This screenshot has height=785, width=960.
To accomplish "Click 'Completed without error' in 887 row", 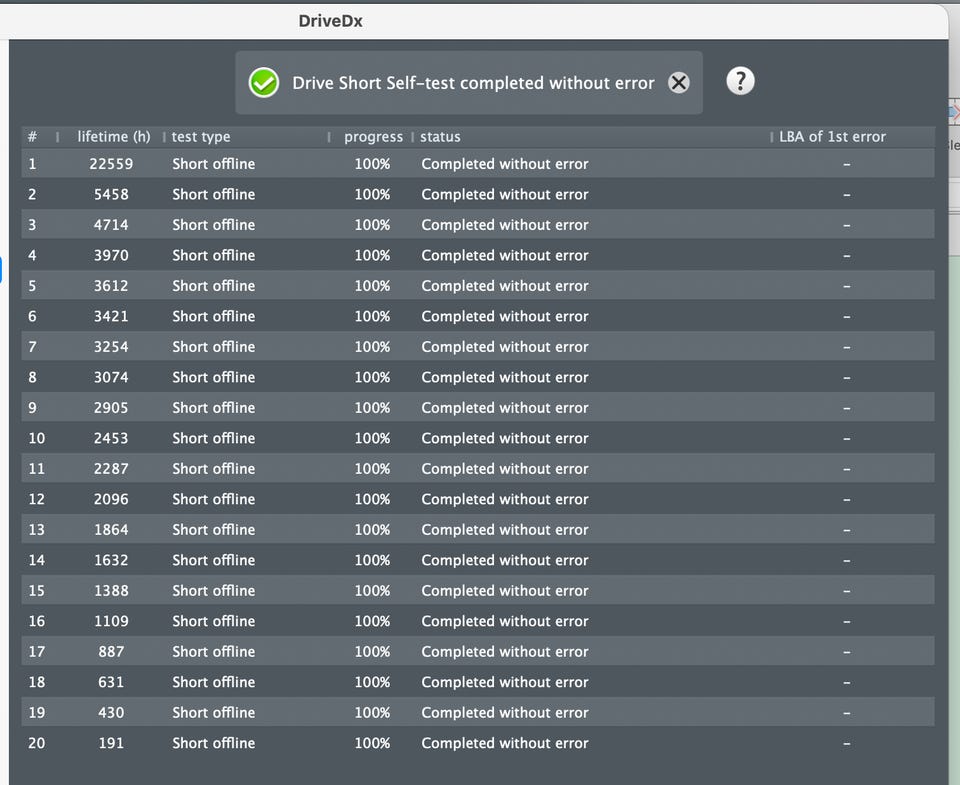I will click(x=505, y=652).
